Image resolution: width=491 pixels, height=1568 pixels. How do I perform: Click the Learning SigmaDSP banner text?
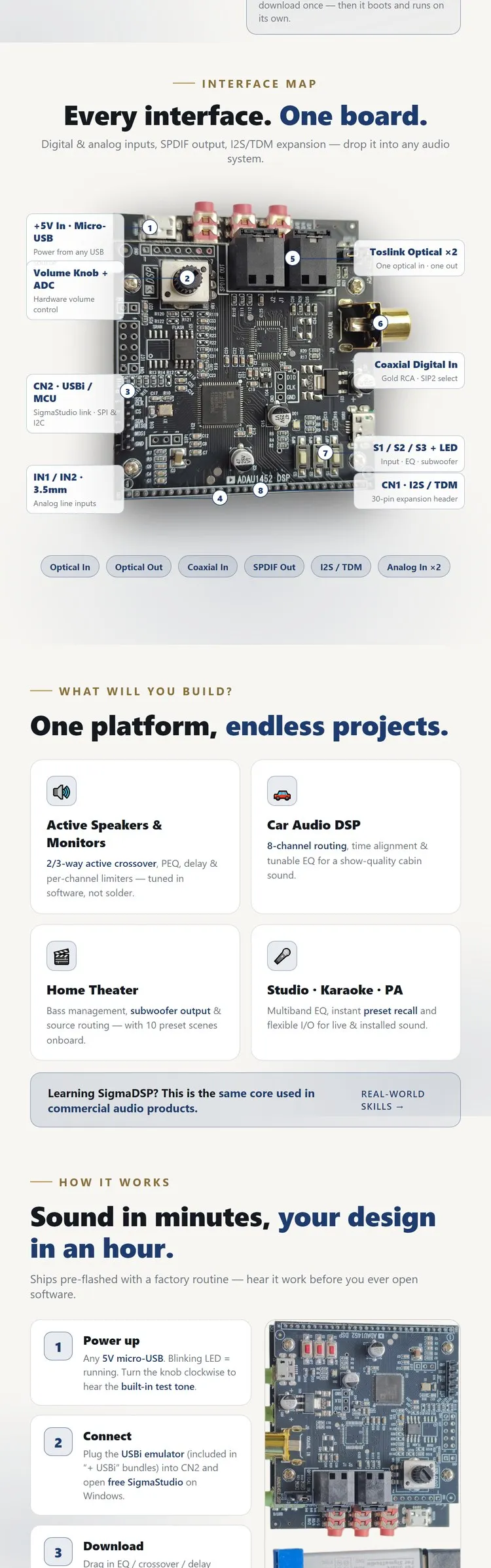pyautogui.click(x=181, y=1101)
